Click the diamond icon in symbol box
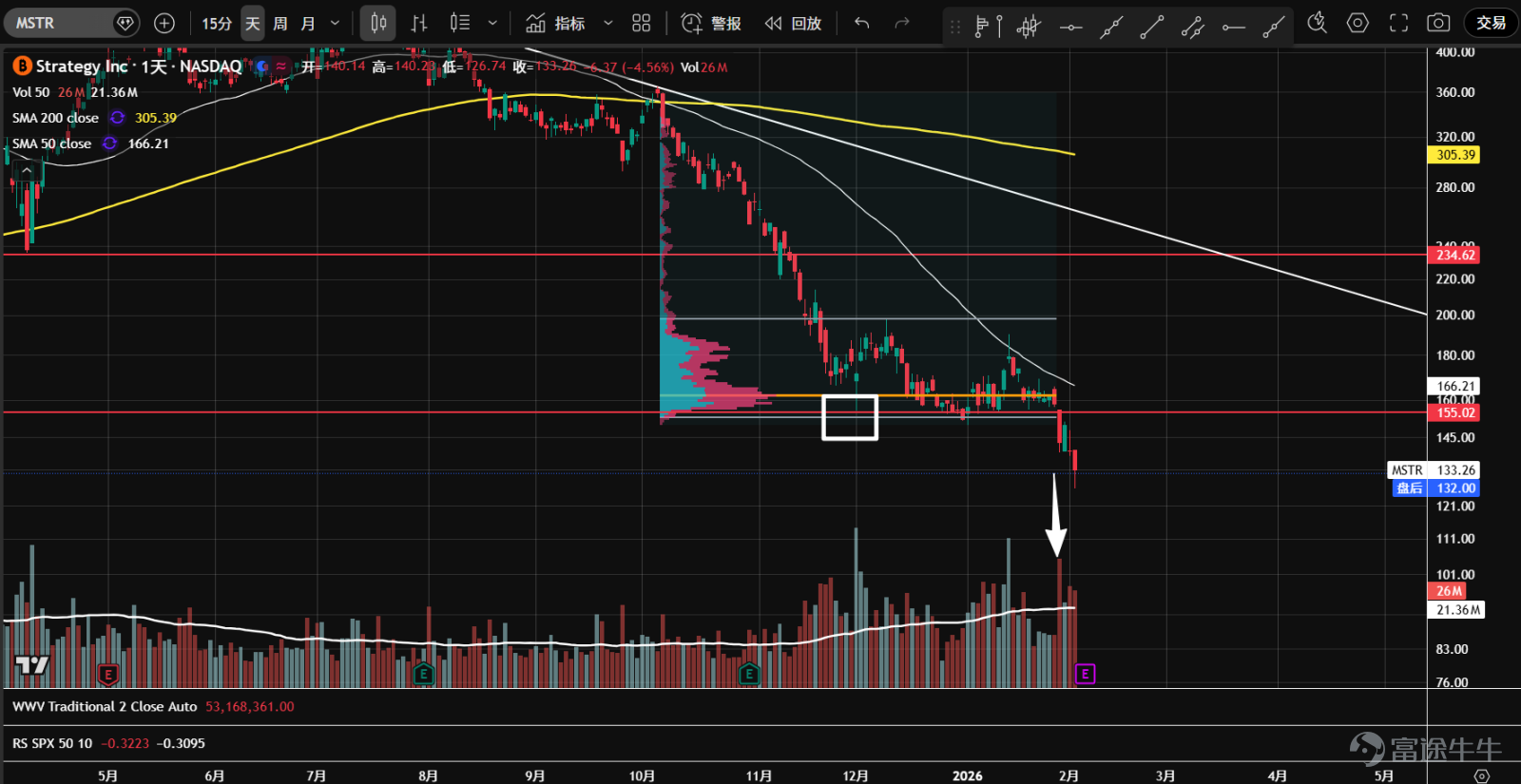The image size is (1521, 784). [125, 23]
